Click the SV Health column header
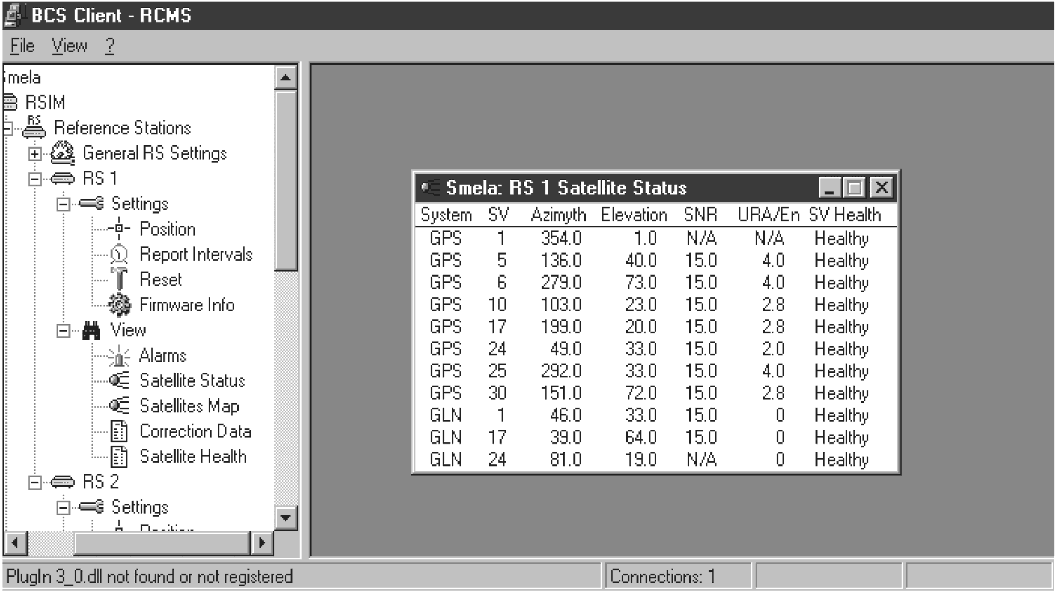The height and width of the screenshot is (593, 1056). (845, 215)
